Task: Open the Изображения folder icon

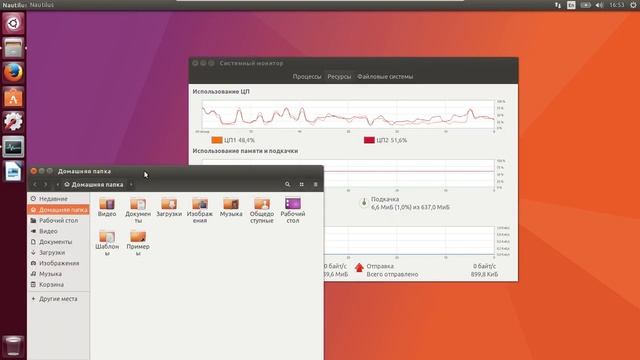Action: [x=200, y=210]
